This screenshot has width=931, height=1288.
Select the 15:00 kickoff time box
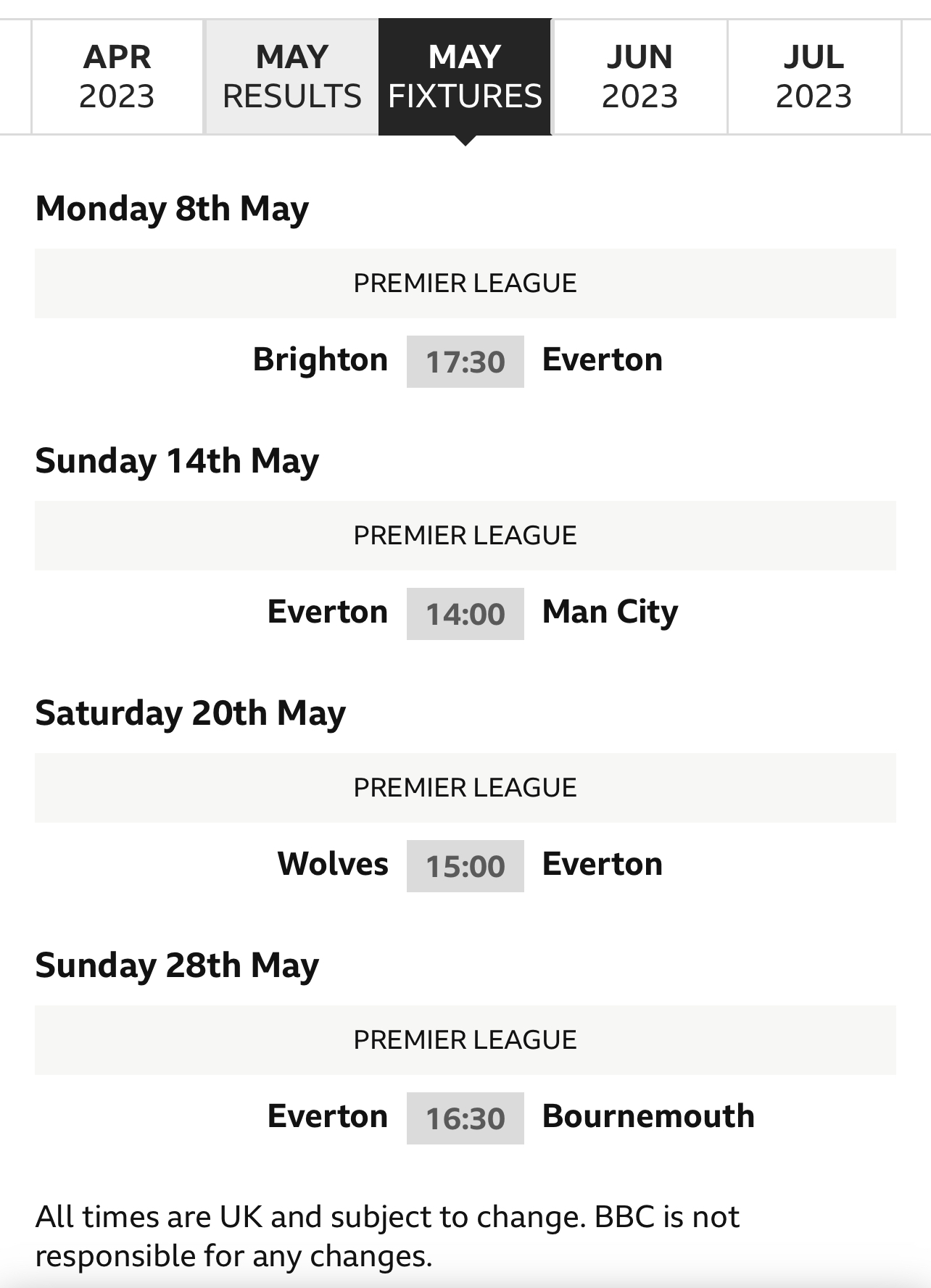pos(465,866)
